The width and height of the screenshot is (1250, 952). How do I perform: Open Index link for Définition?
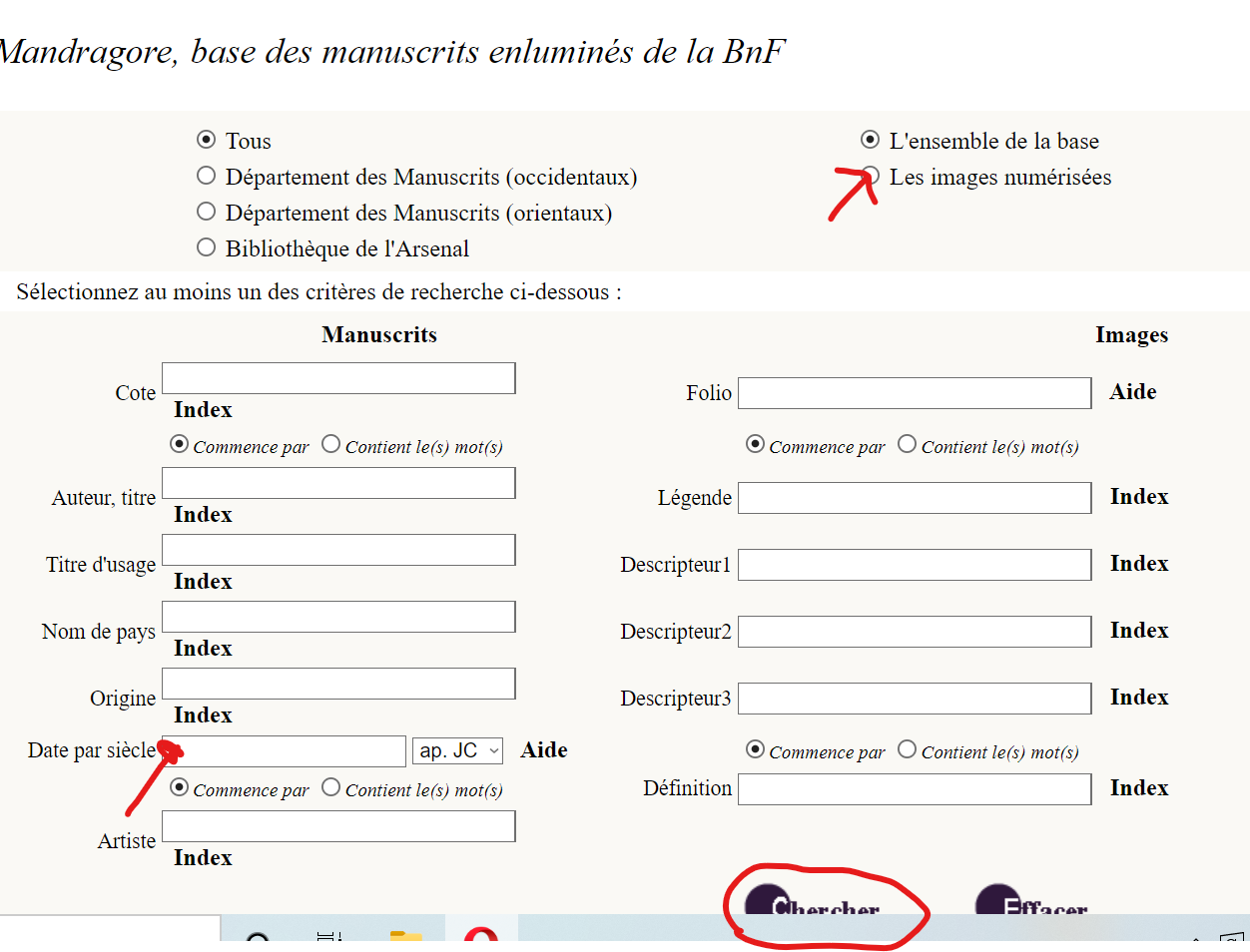(1139, 788)
